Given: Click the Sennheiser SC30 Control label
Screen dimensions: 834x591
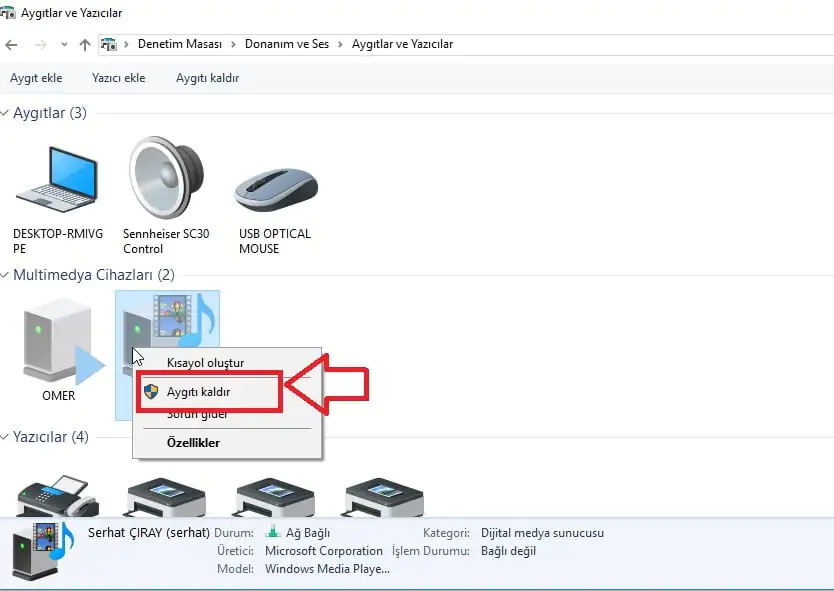Looking at the screenshot, I should click(166, 241).
